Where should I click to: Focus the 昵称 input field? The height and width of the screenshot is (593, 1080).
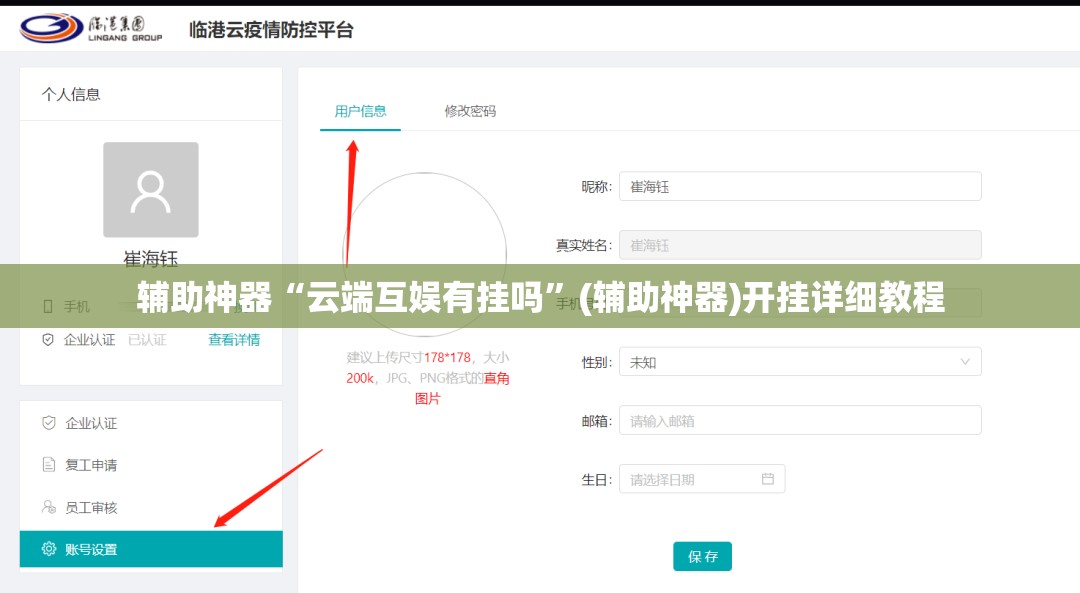[800, 187]
